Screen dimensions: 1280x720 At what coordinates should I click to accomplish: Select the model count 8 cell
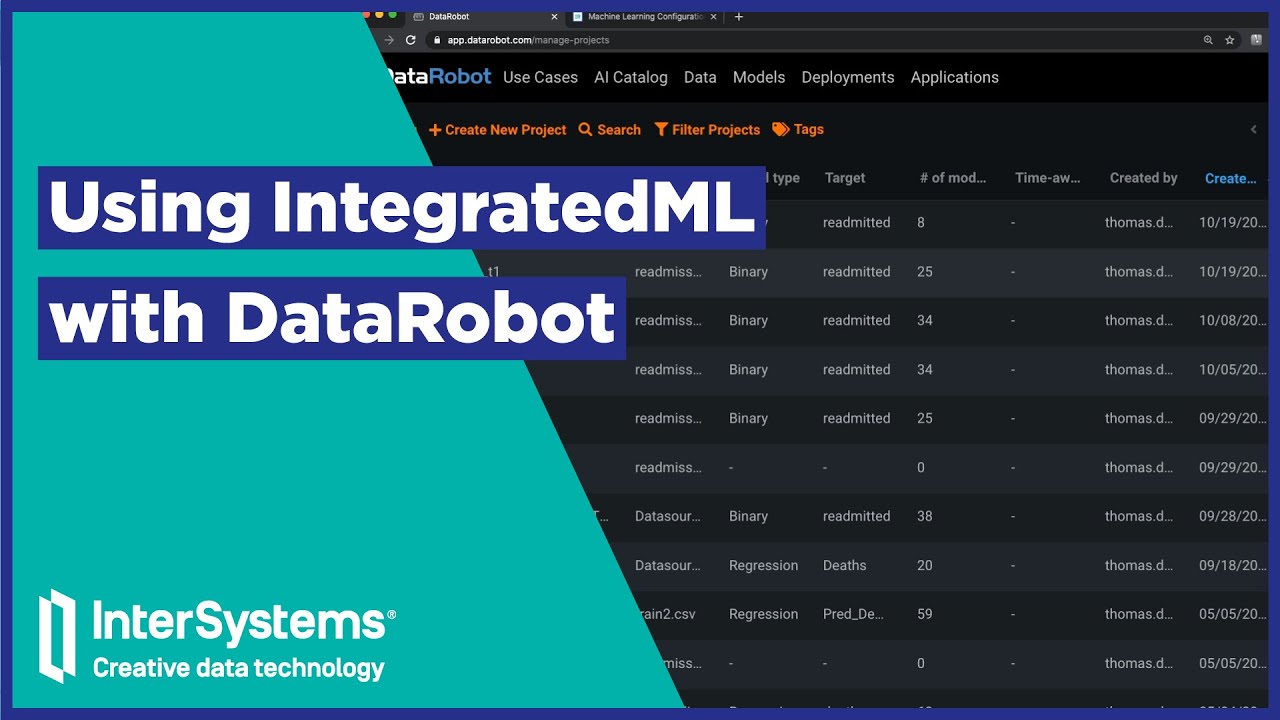[x=921, y=222]
